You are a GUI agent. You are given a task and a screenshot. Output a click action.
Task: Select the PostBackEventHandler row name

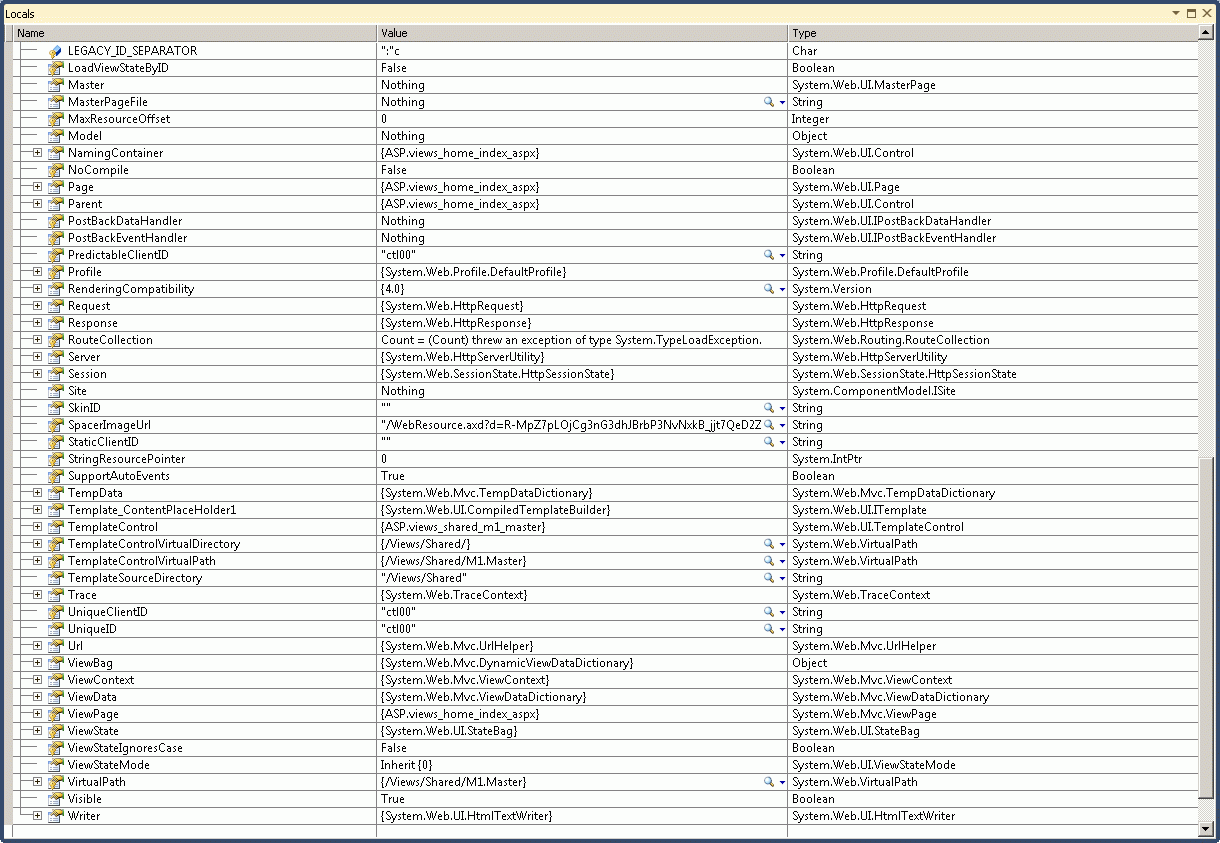pyautogui.click(x=127, y=238)
